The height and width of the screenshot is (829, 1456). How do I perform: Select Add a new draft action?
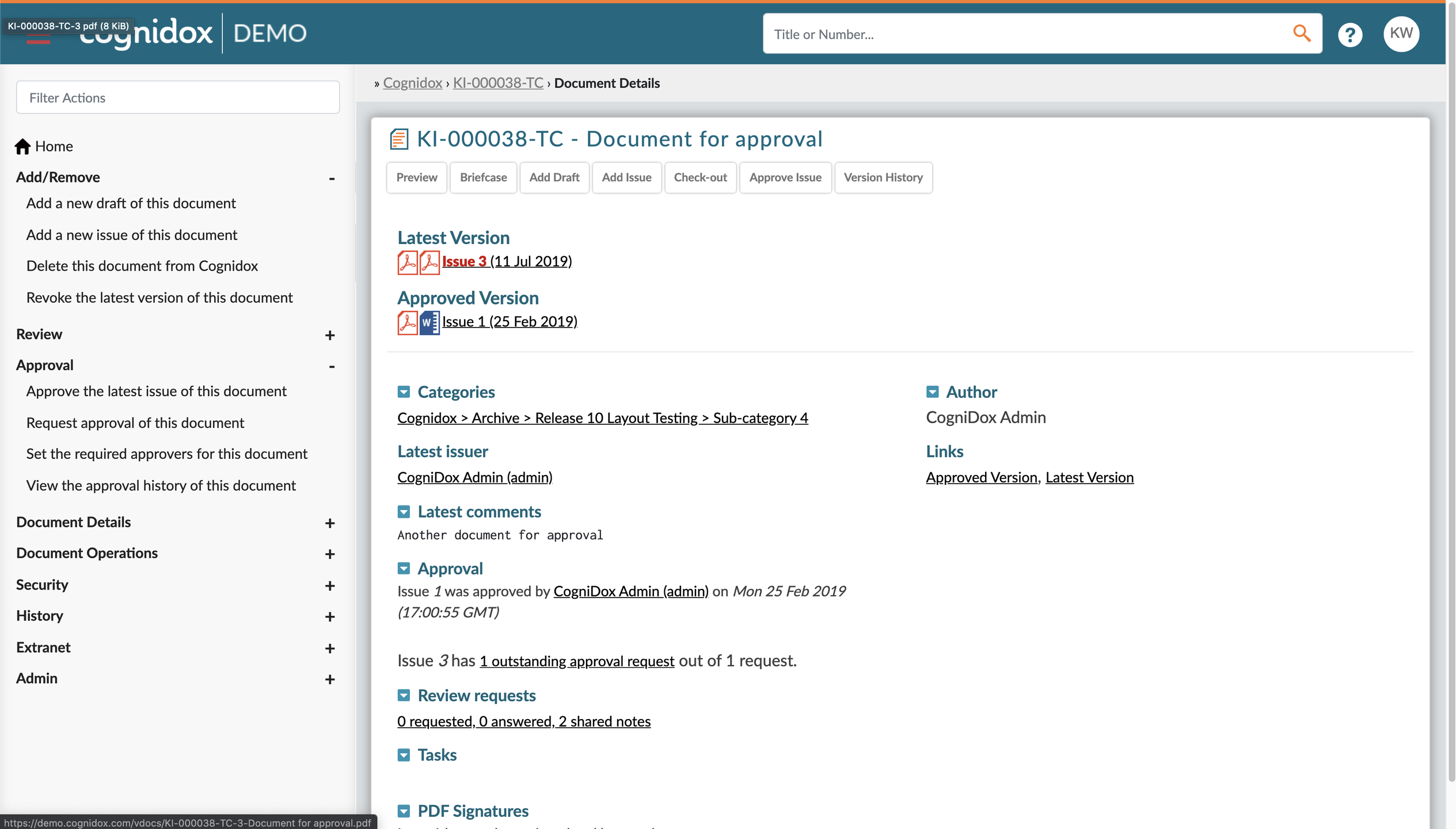point(131,203)
